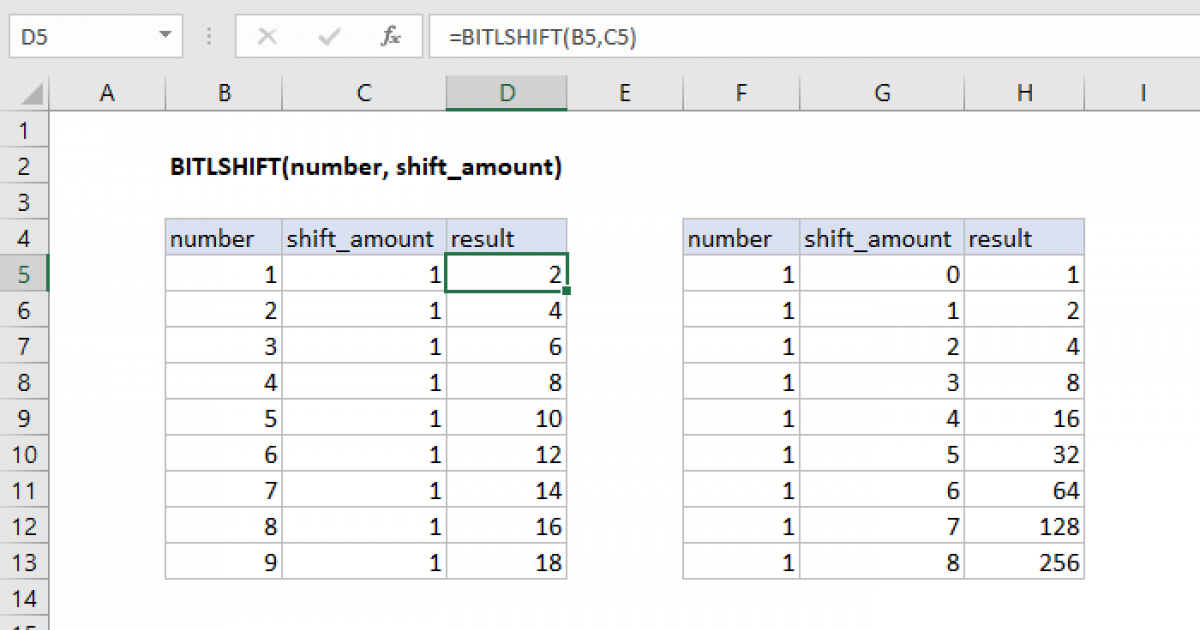Click inside the formula bar
The image size is (1200, 630).
[600, 36]
